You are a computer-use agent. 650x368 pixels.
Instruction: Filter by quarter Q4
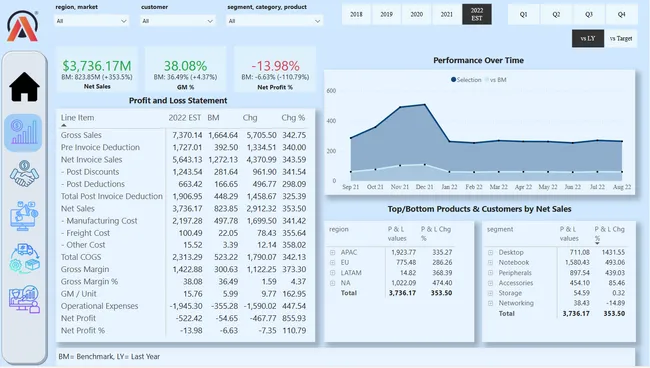(621, 14)
